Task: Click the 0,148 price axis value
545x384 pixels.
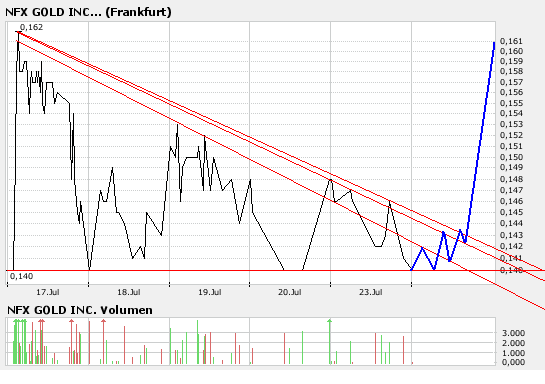Action: [511, 179]
